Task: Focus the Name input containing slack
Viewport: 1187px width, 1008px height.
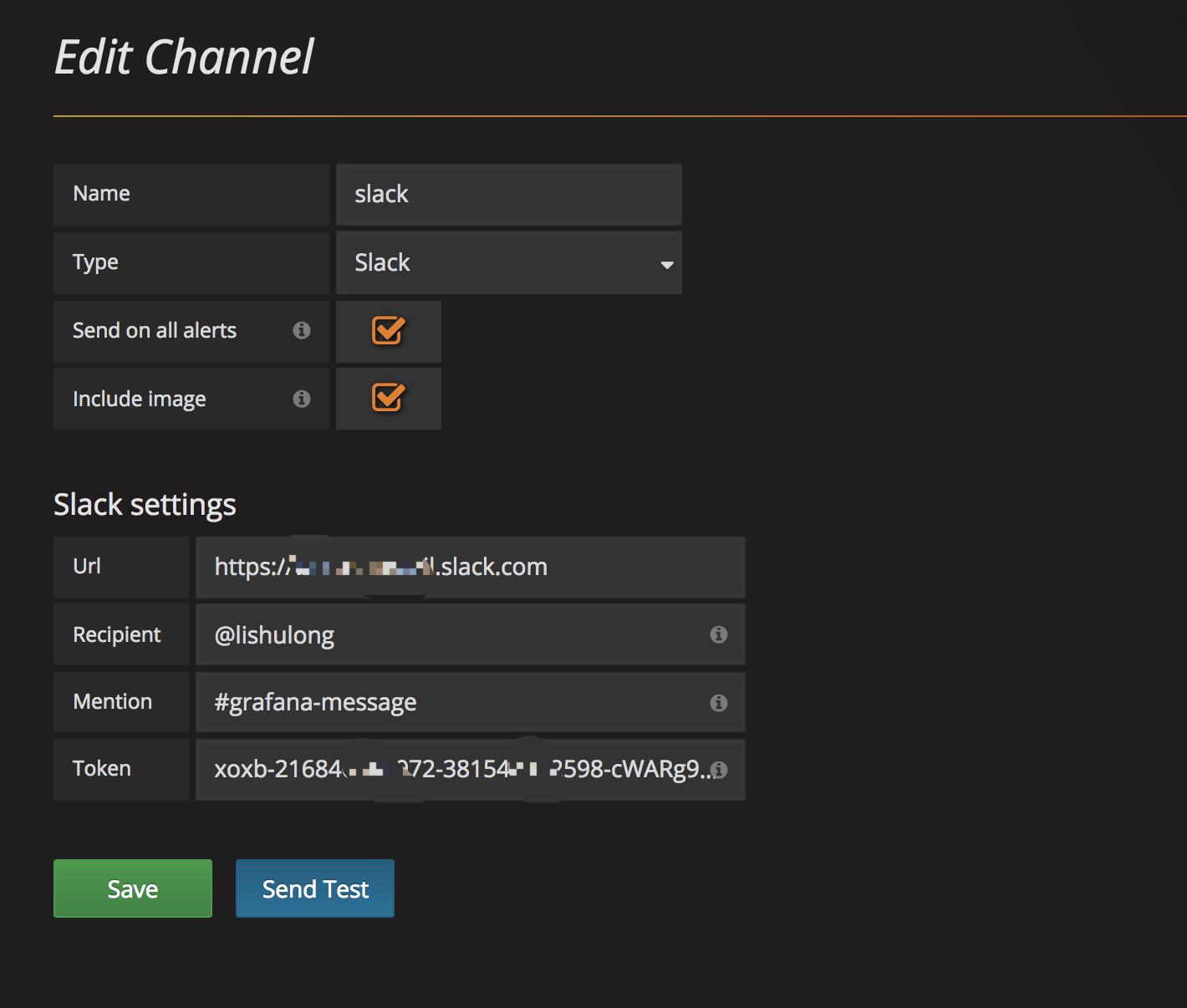Action: tap(509, 195)
